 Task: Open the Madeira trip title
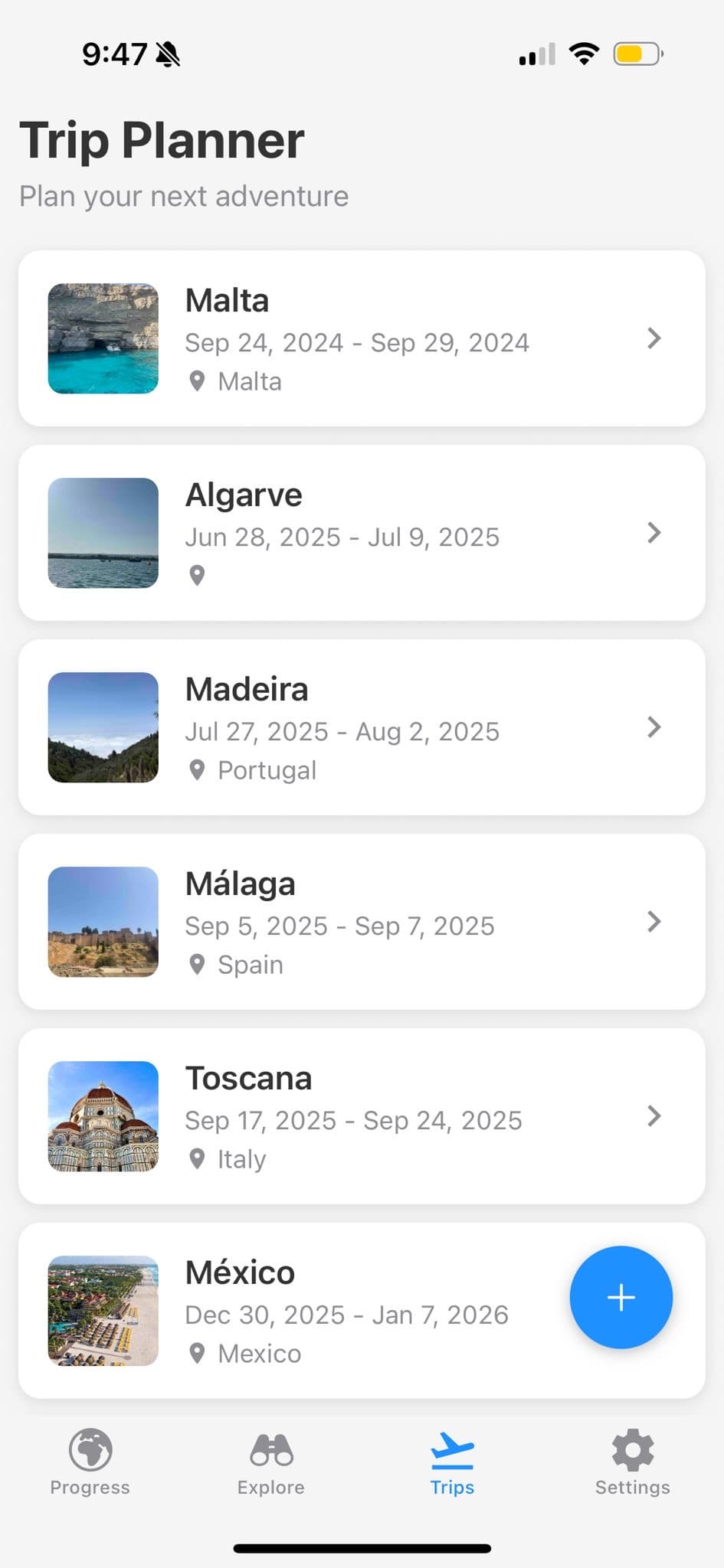(247, 689)
